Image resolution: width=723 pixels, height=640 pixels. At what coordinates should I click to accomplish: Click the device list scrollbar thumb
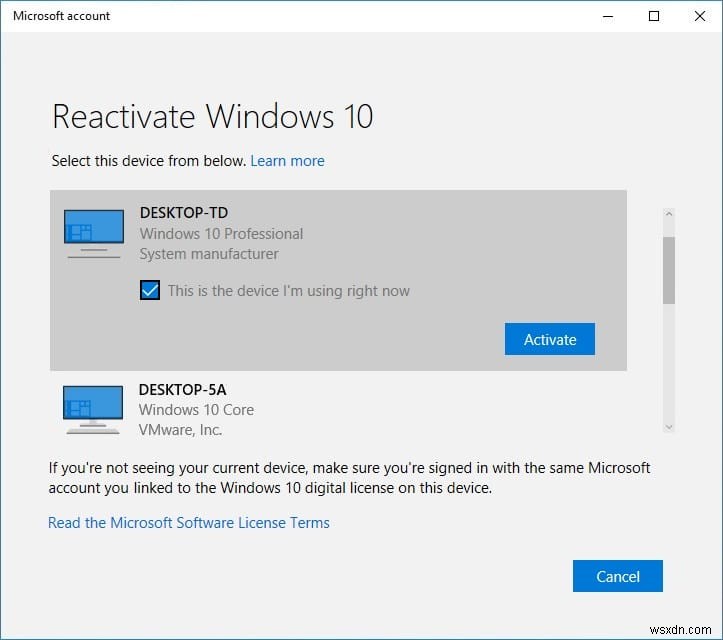[669, 270]
